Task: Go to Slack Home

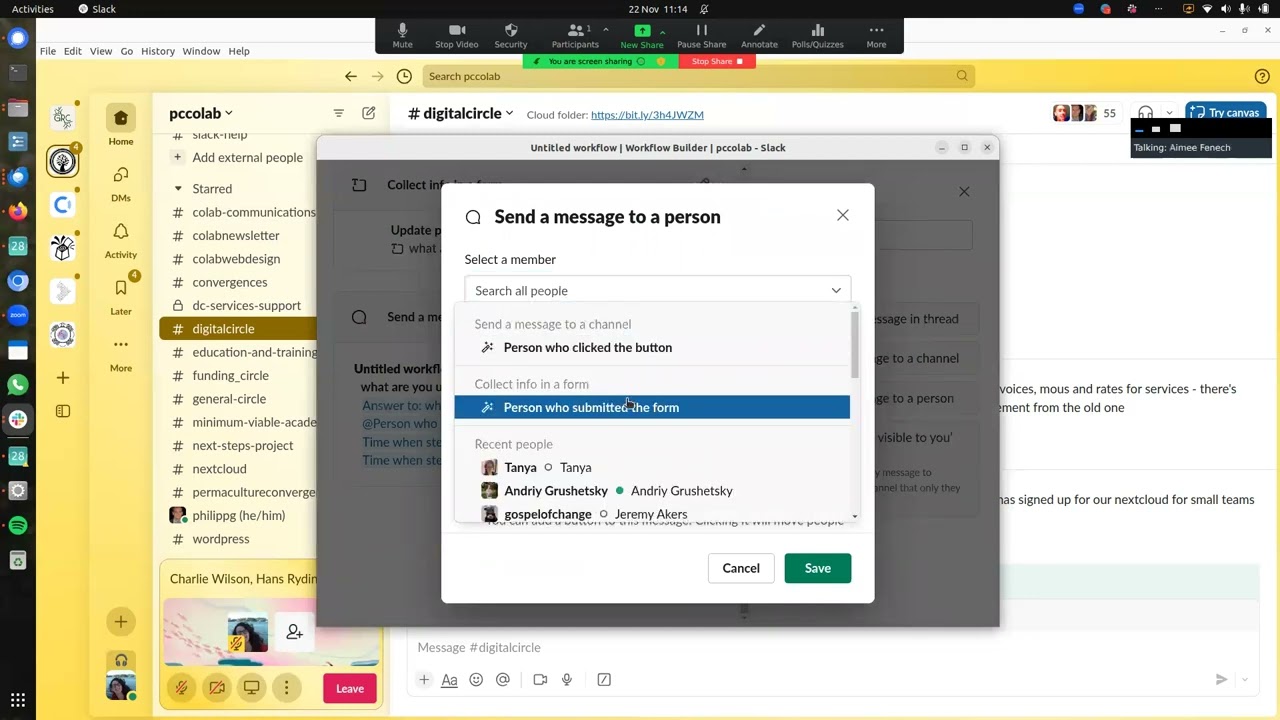Action: (121, 125)
